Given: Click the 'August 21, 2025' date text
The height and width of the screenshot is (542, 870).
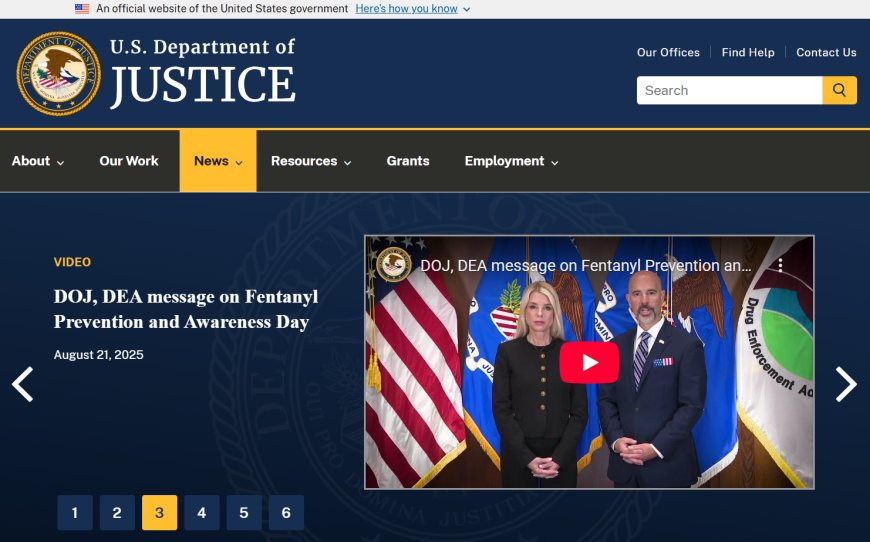Looking at the screenshot, I should click(99, 354).
